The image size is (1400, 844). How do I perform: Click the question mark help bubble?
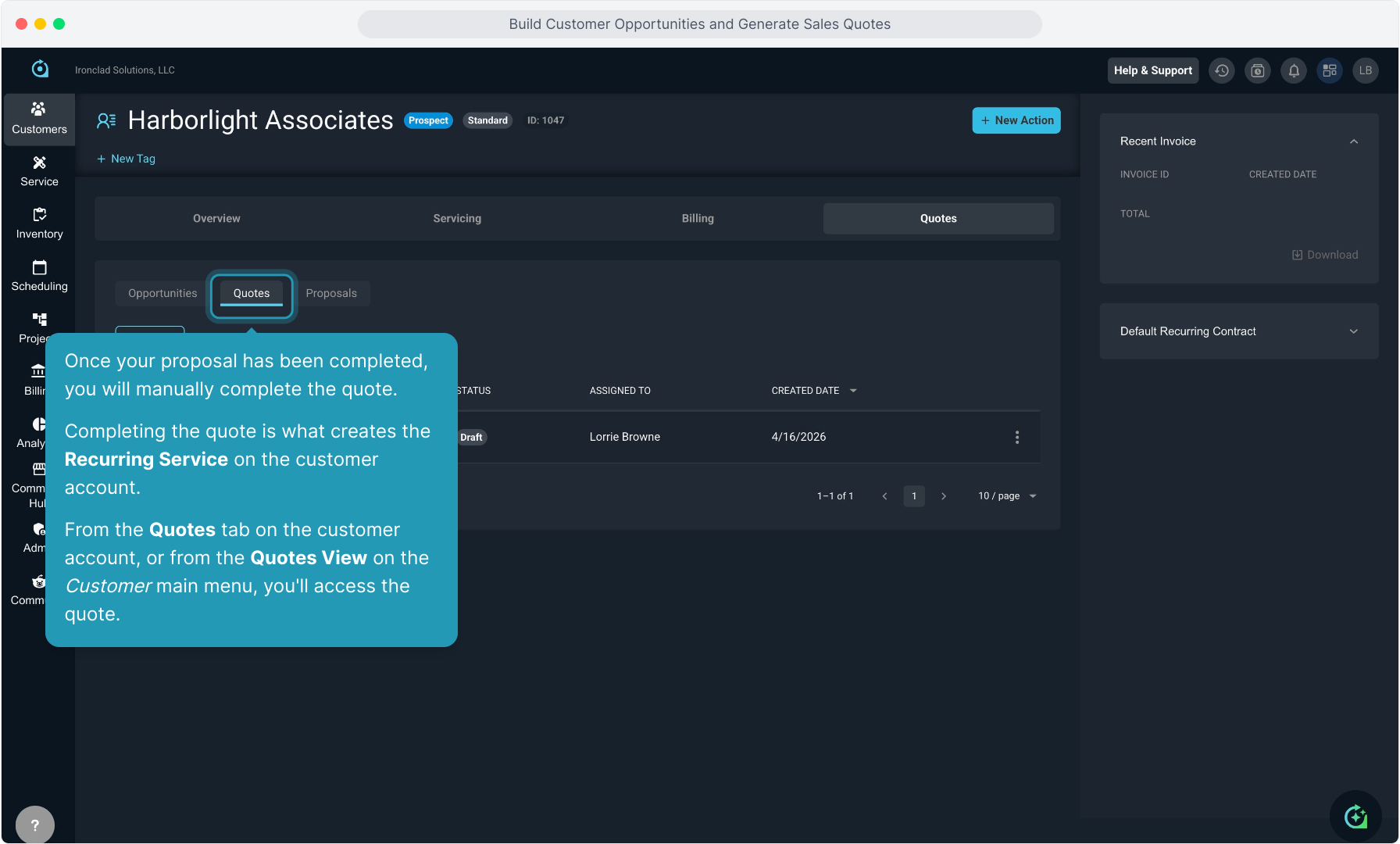35,824
